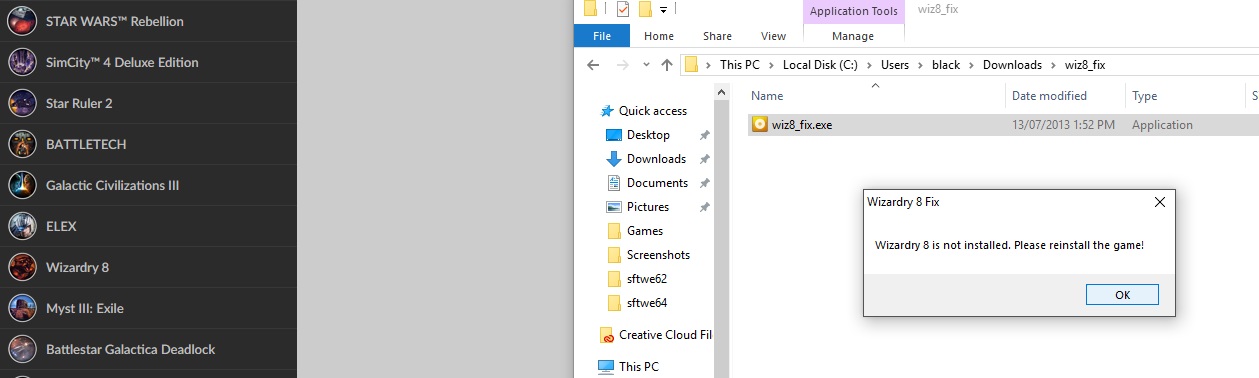Click 'black' breadcrumb in address bar

coord(945,65)
